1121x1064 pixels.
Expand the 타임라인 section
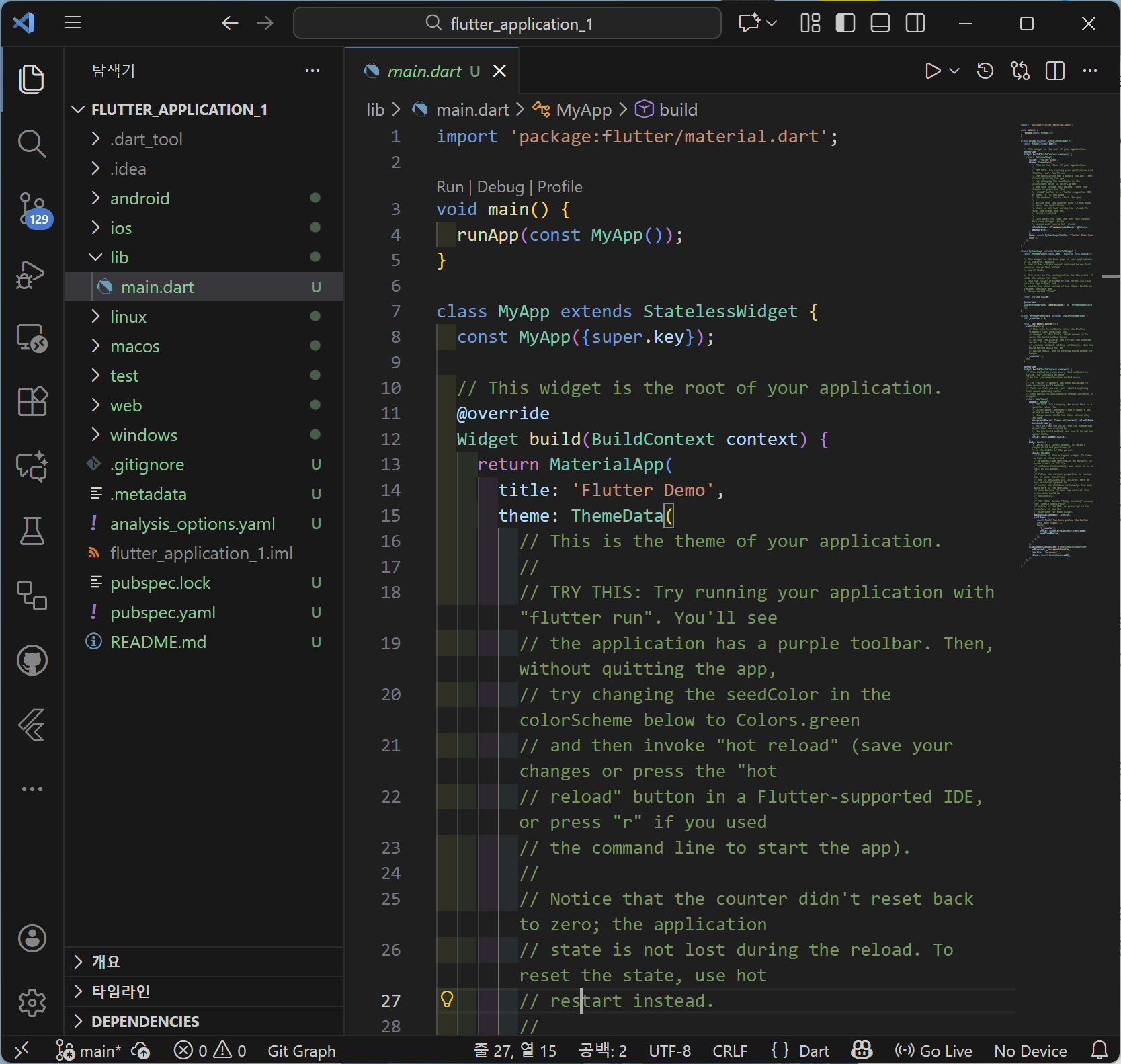point(204,991)
